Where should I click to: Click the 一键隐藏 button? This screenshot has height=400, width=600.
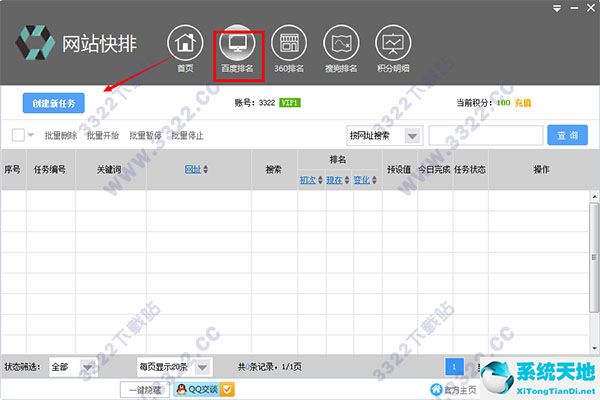(145, 390)
